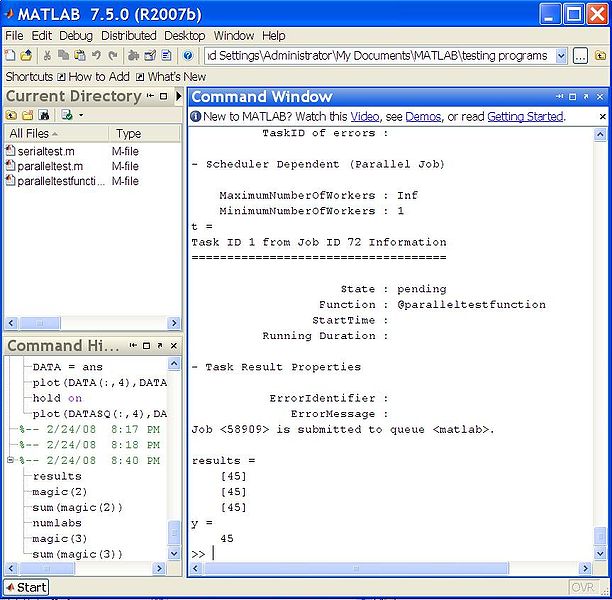Screen dimensions: 612x600
Task: Click the New M-file toolbar icon
Action: tap(10, 56)
